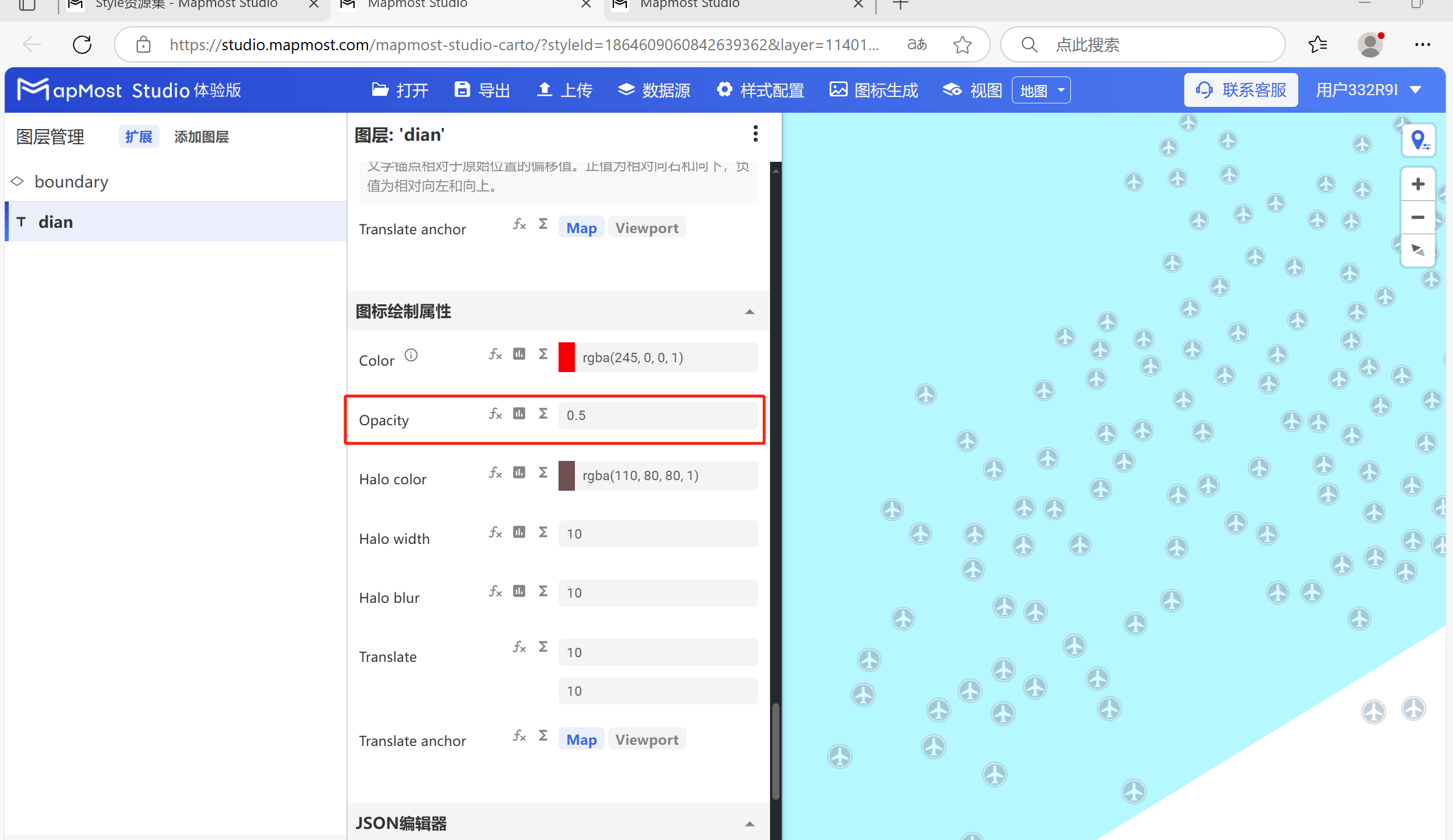Viewport: 1453px width, 840px height.
Task: Click the red Color swatch
Action: tap(566, 357)
